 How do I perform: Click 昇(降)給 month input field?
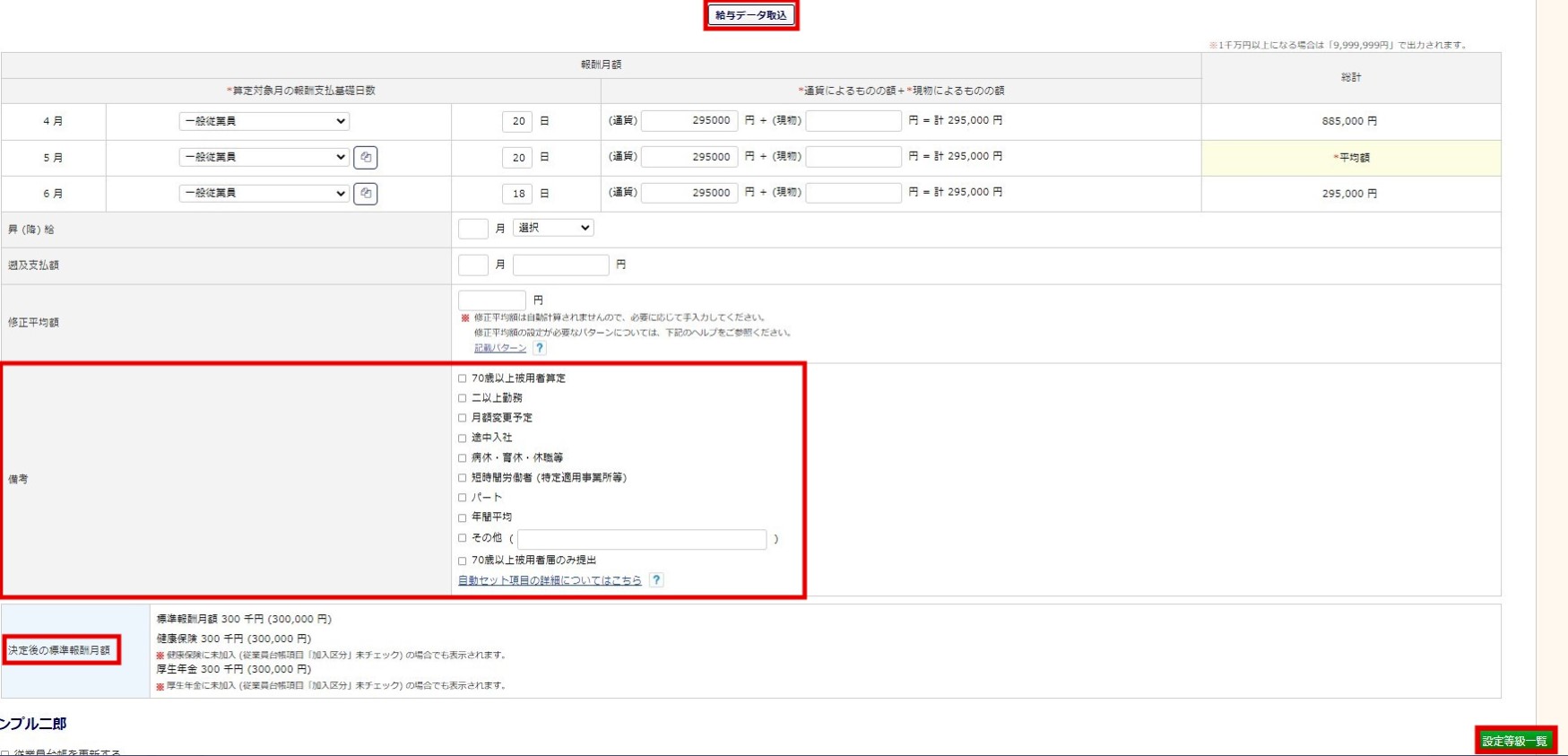coord(473,229)
